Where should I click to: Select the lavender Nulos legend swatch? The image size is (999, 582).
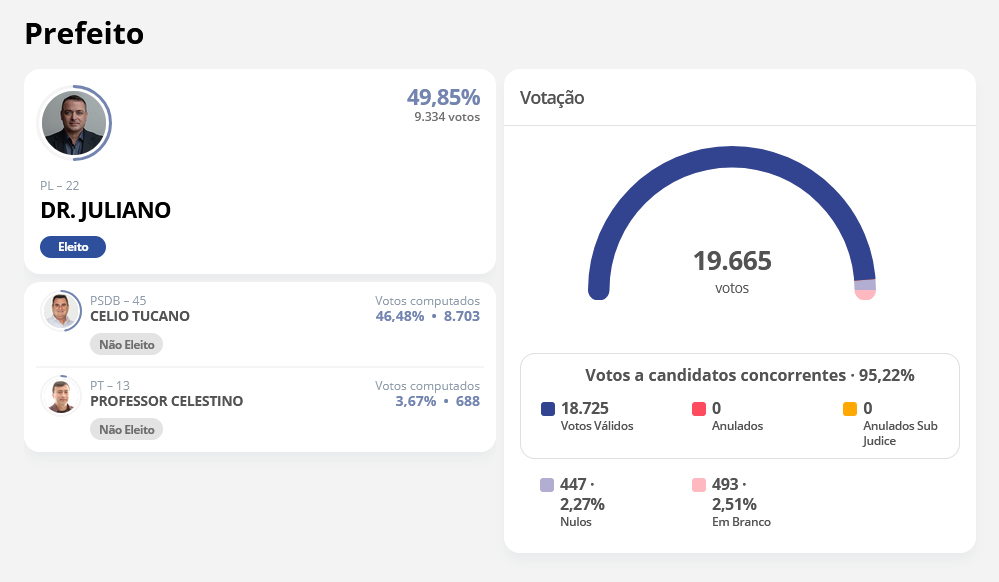[547, 485]
